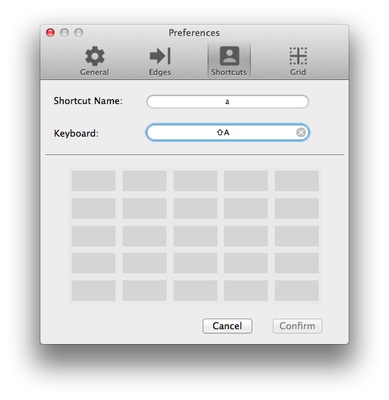Screen dimensions: 389x400
Task: Select the top-left grid cell
Action: pos(94,181)
